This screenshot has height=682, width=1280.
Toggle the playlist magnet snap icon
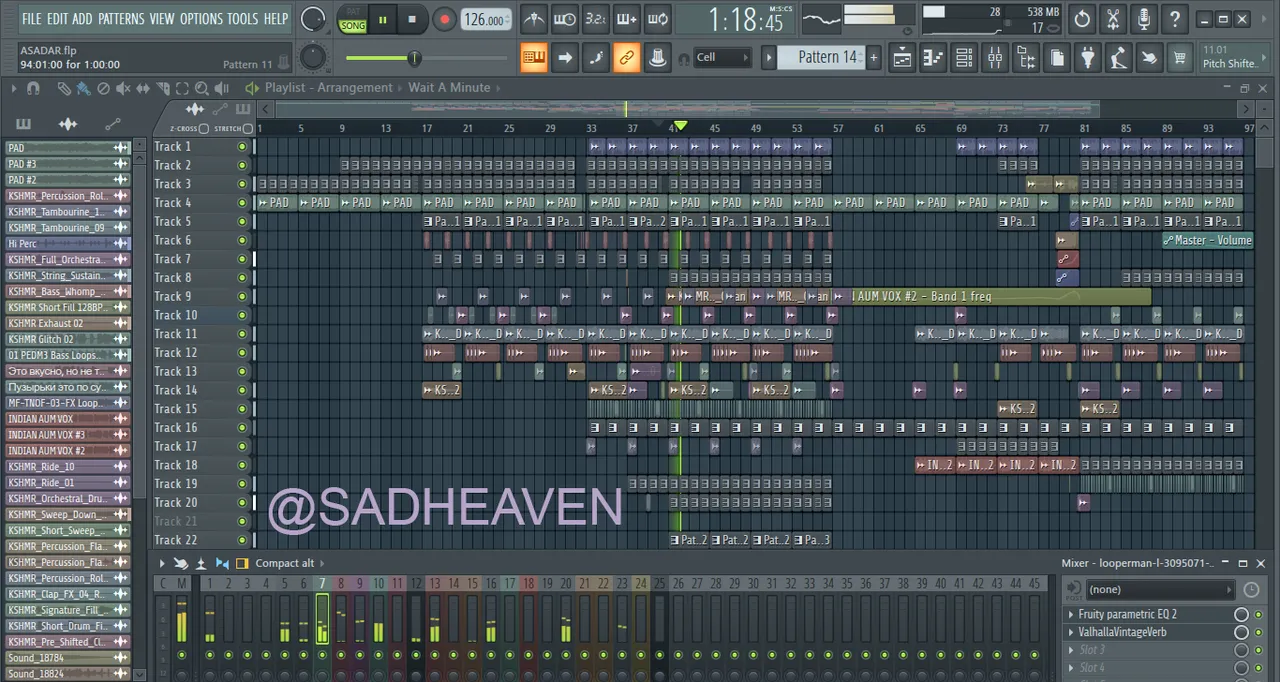(x=33, y=88)
